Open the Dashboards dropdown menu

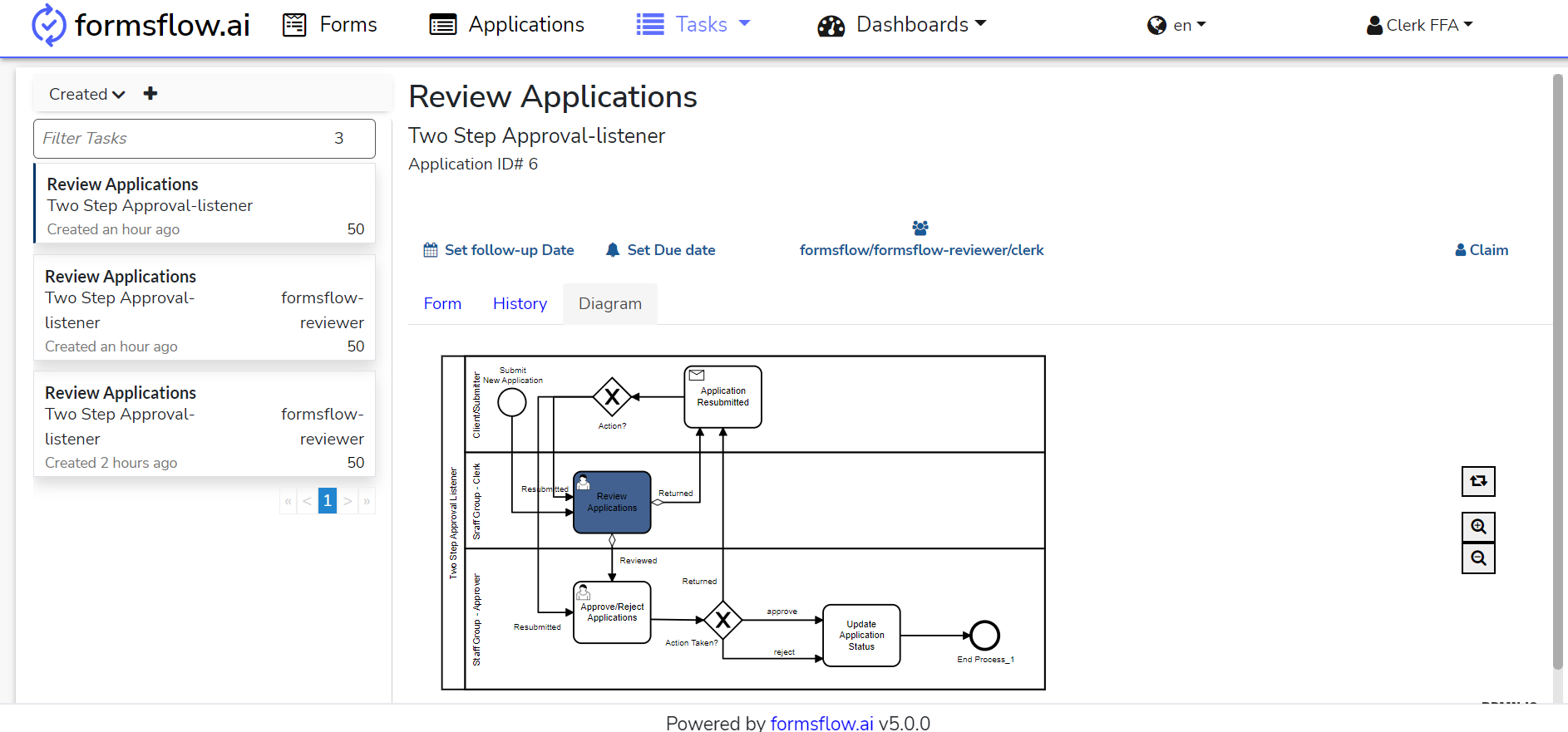902,25
